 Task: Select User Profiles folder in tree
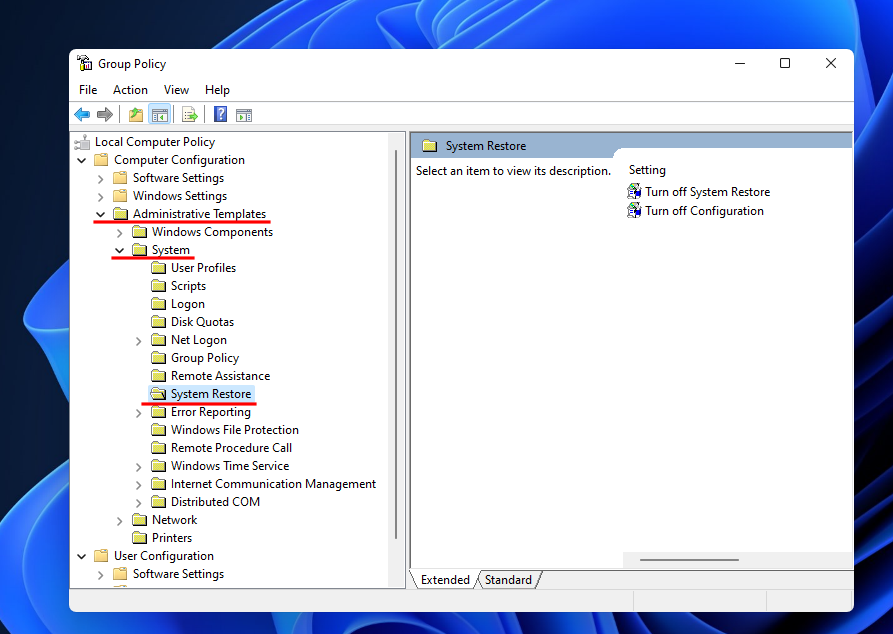point(203,268)
